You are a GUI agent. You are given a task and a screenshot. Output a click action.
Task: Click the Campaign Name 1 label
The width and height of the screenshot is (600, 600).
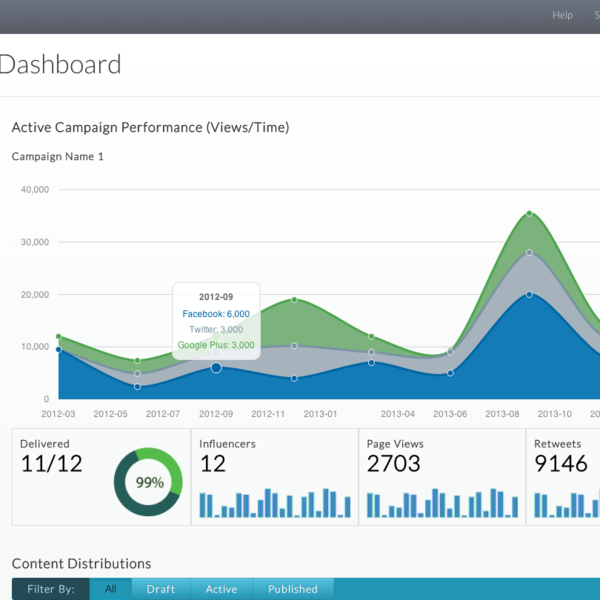tap(57, 156)
